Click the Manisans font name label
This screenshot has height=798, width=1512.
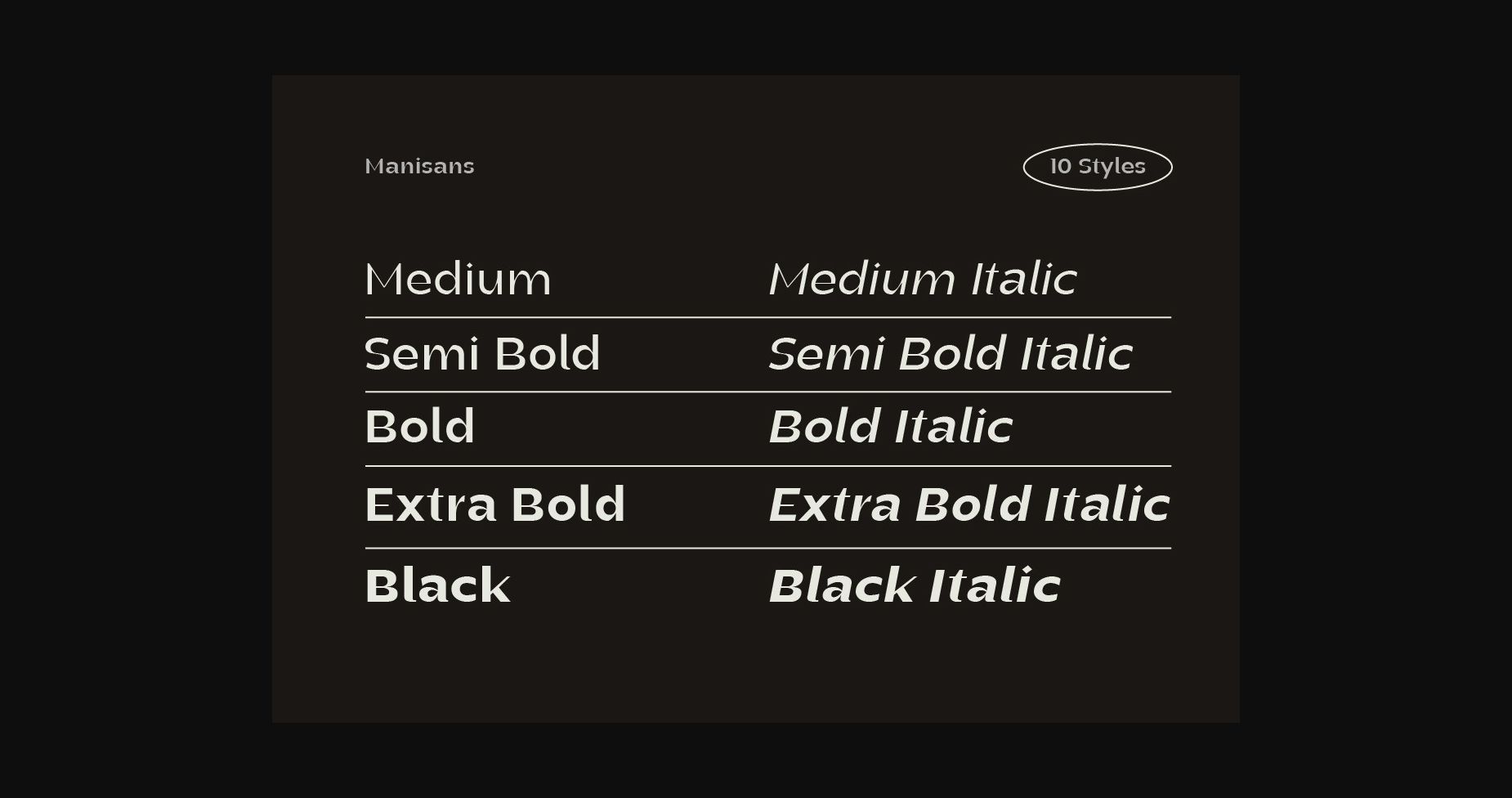tap(419, 166)
